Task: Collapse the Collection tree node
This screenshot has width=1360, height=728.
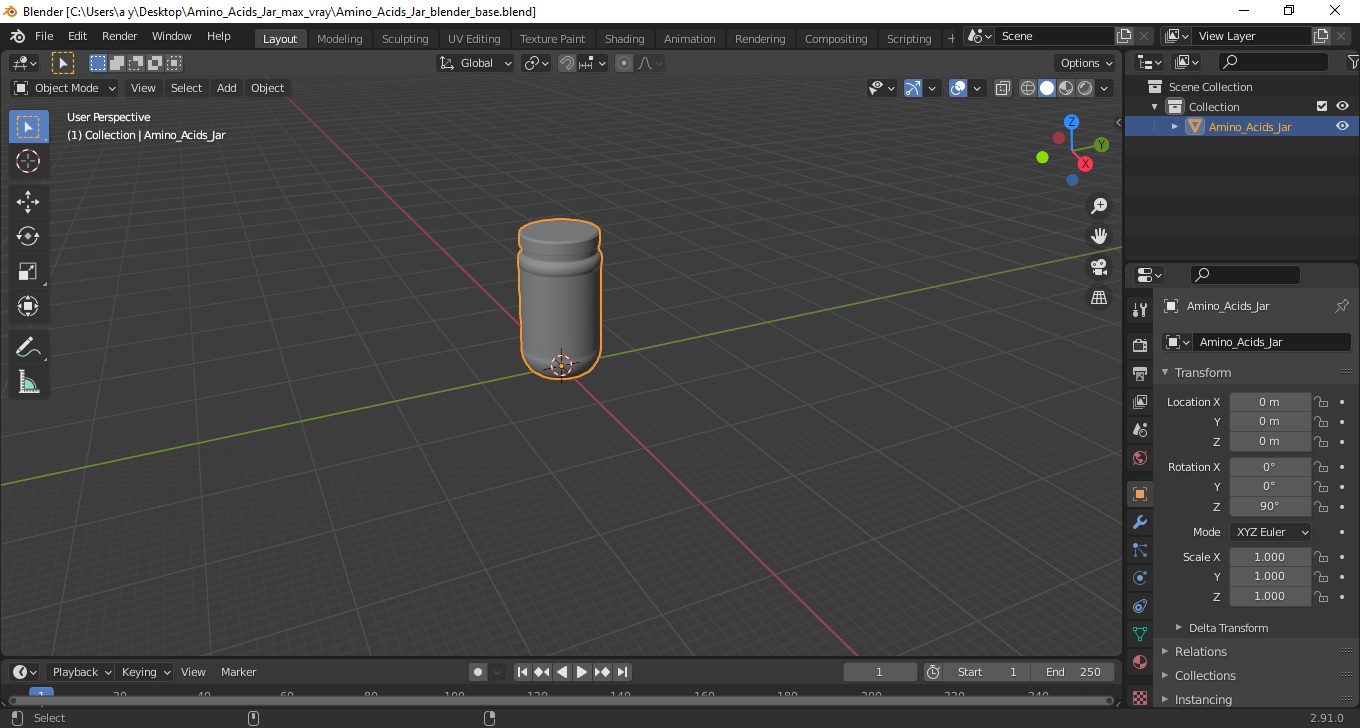Action: coord(1155,106)
